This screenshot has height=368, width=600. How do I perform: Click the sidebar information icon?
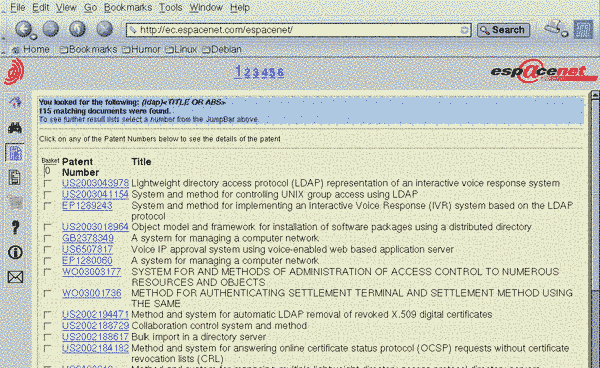15,252
